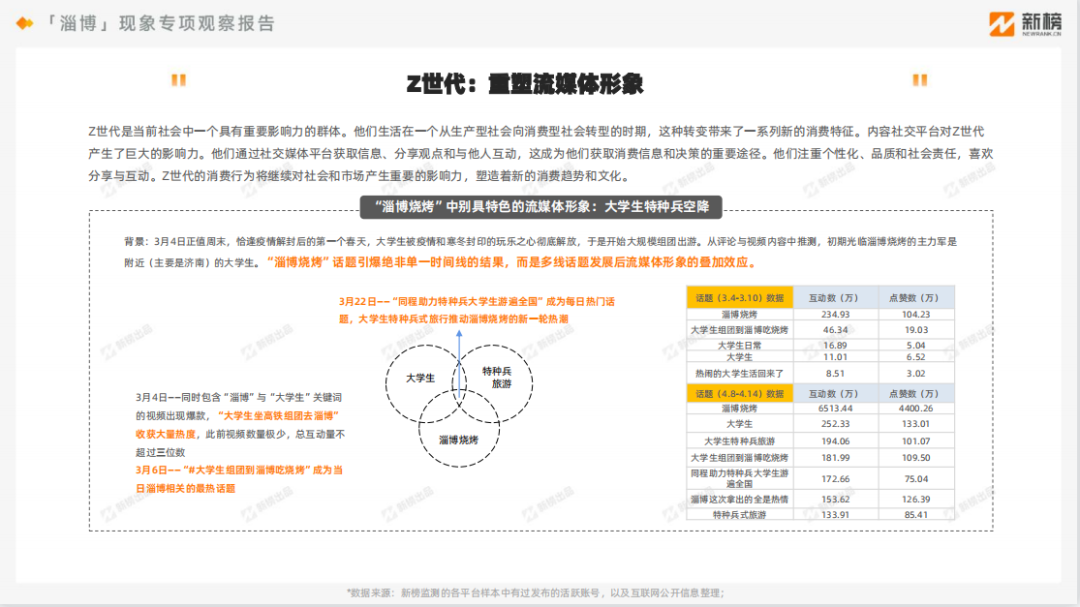This screenshot has height=607, width=1080.
Task: Click the 同程助力特种兵大学生游遍全国 table row label
Action: (740, 478)
